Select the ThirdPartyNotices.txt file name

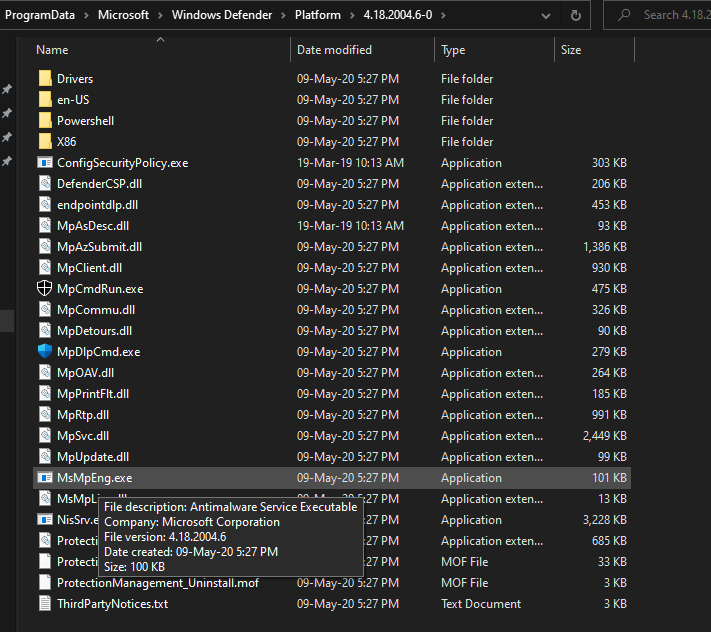point(112,604)
